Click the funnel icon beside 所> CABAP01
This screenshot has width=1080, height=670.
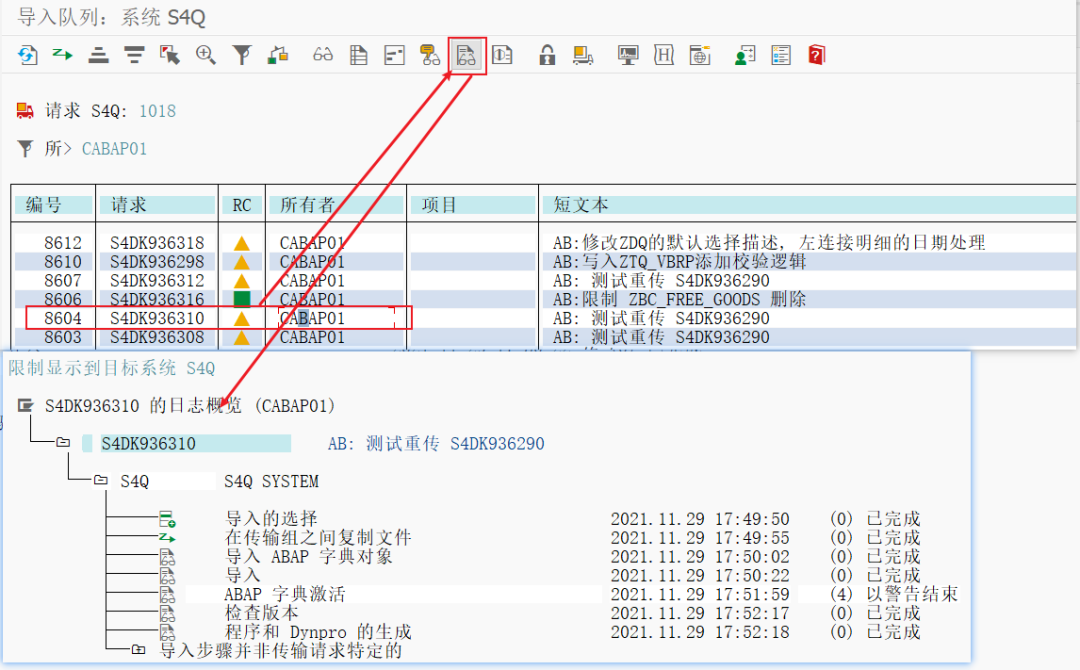25,149
